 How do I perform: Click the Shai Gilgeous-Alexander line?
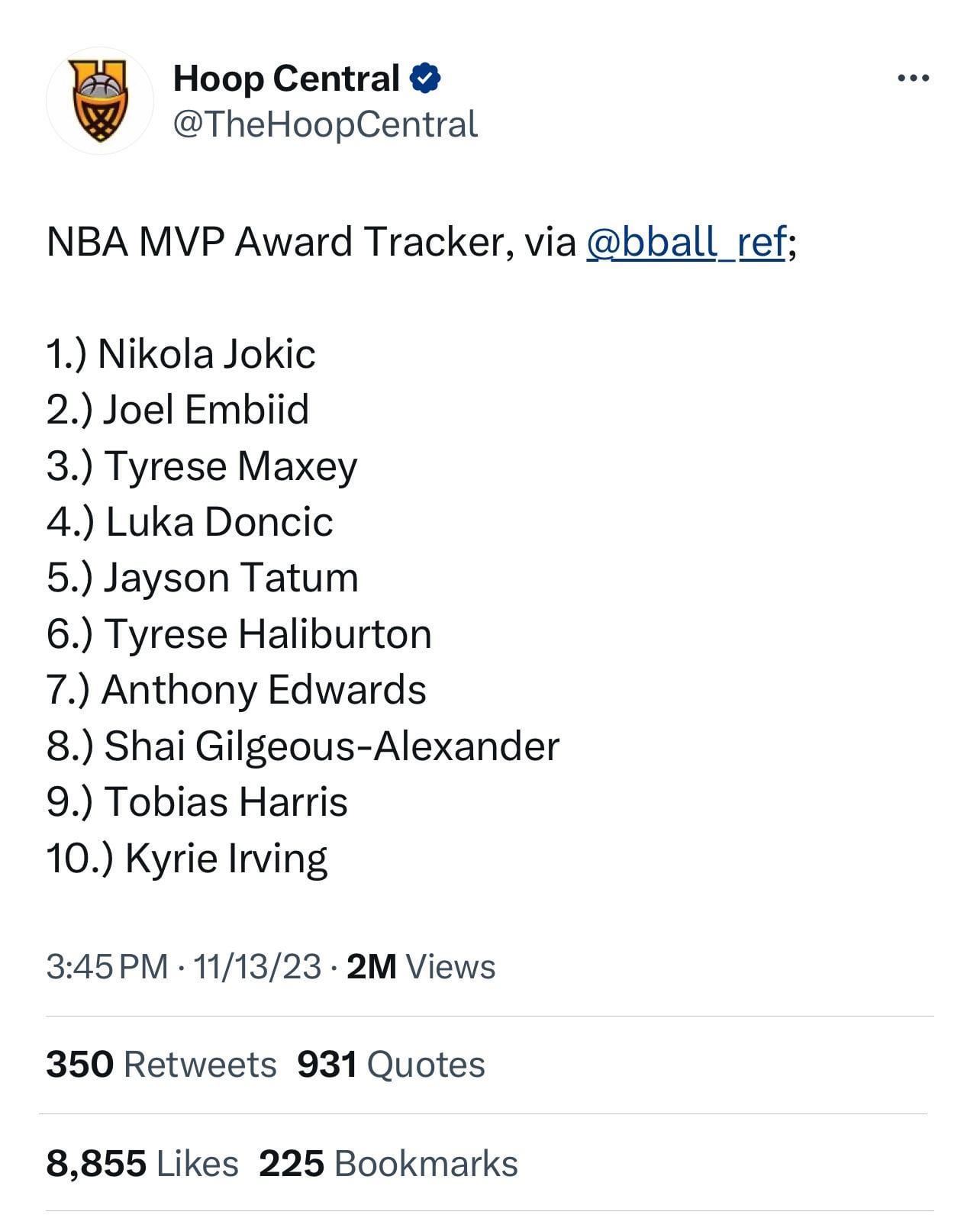[x=303, y=746]
